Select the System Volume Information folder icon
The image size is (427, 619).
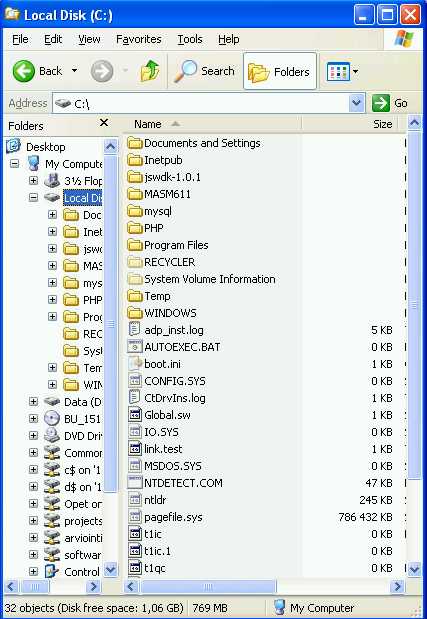tap(135, 279)
